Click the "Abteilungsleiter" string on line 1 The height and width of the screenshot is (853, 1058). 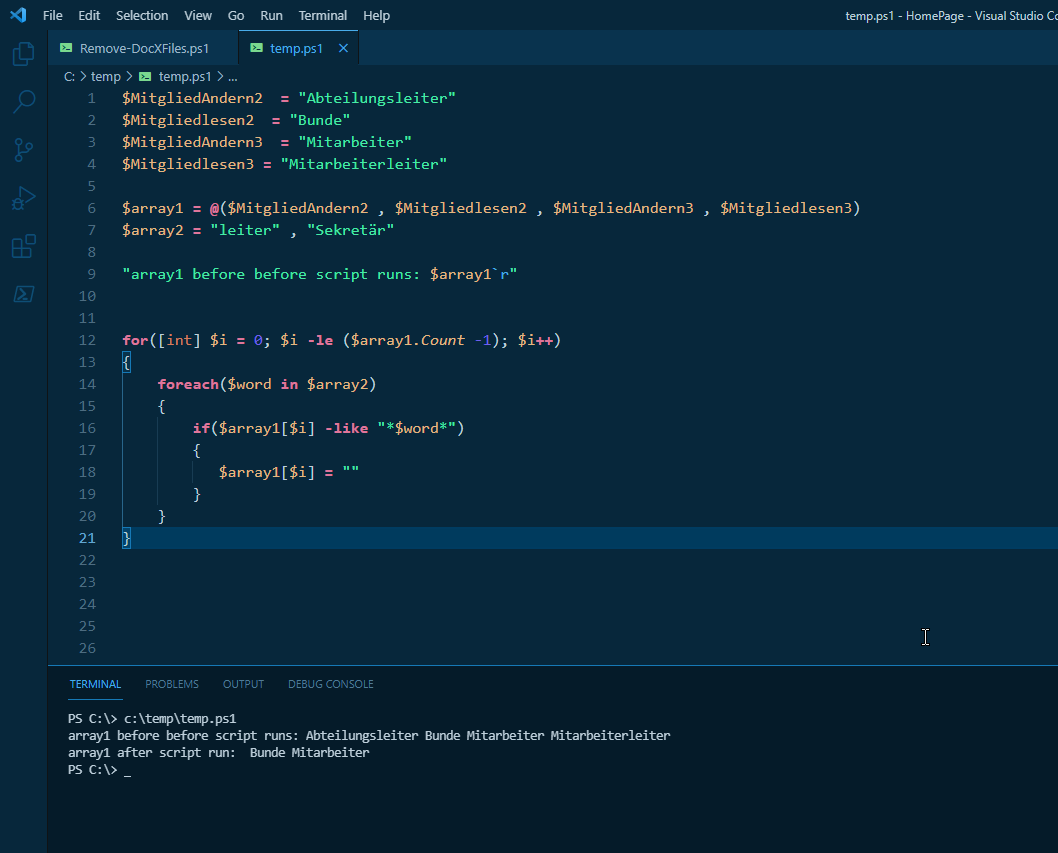[x=377, y=98]
